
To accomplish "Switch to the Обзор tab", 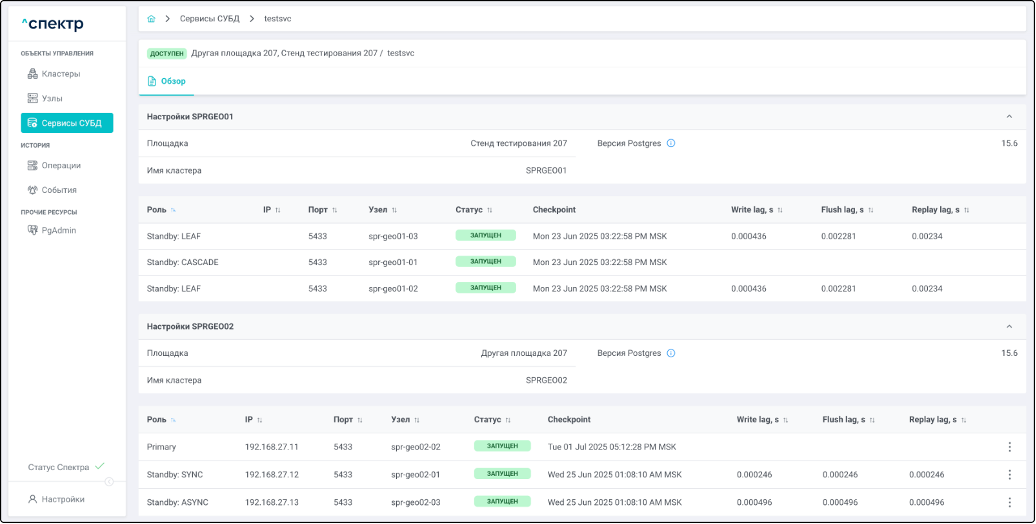I will [166, 81].
